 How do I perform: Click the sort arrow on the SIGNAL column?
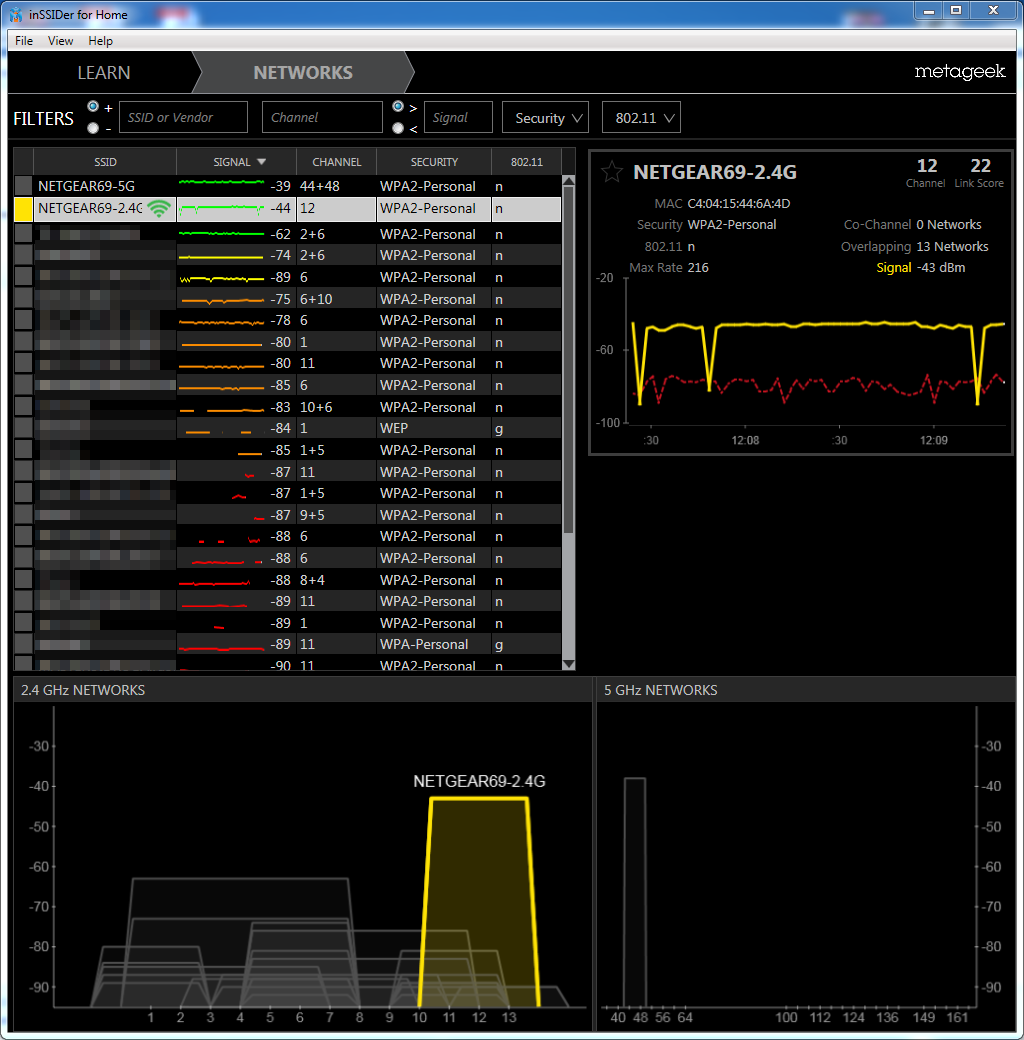click(x=261, y=162)
